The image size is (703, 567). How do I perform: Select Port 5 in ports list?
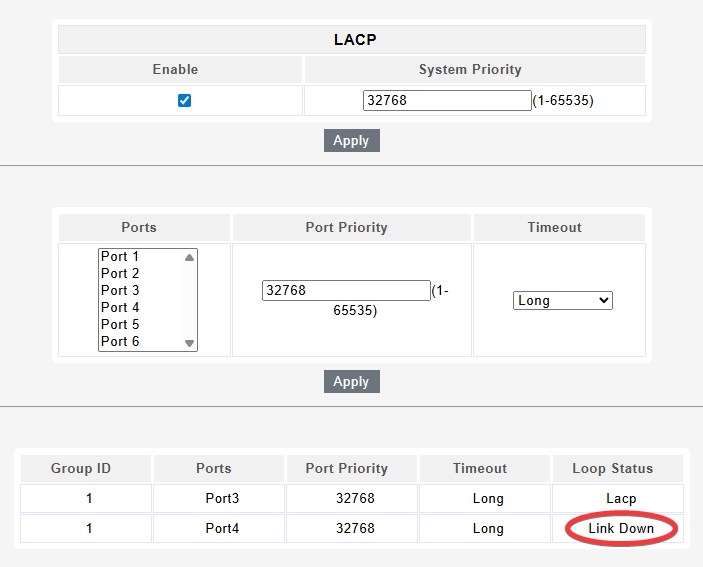click(120, 324)
